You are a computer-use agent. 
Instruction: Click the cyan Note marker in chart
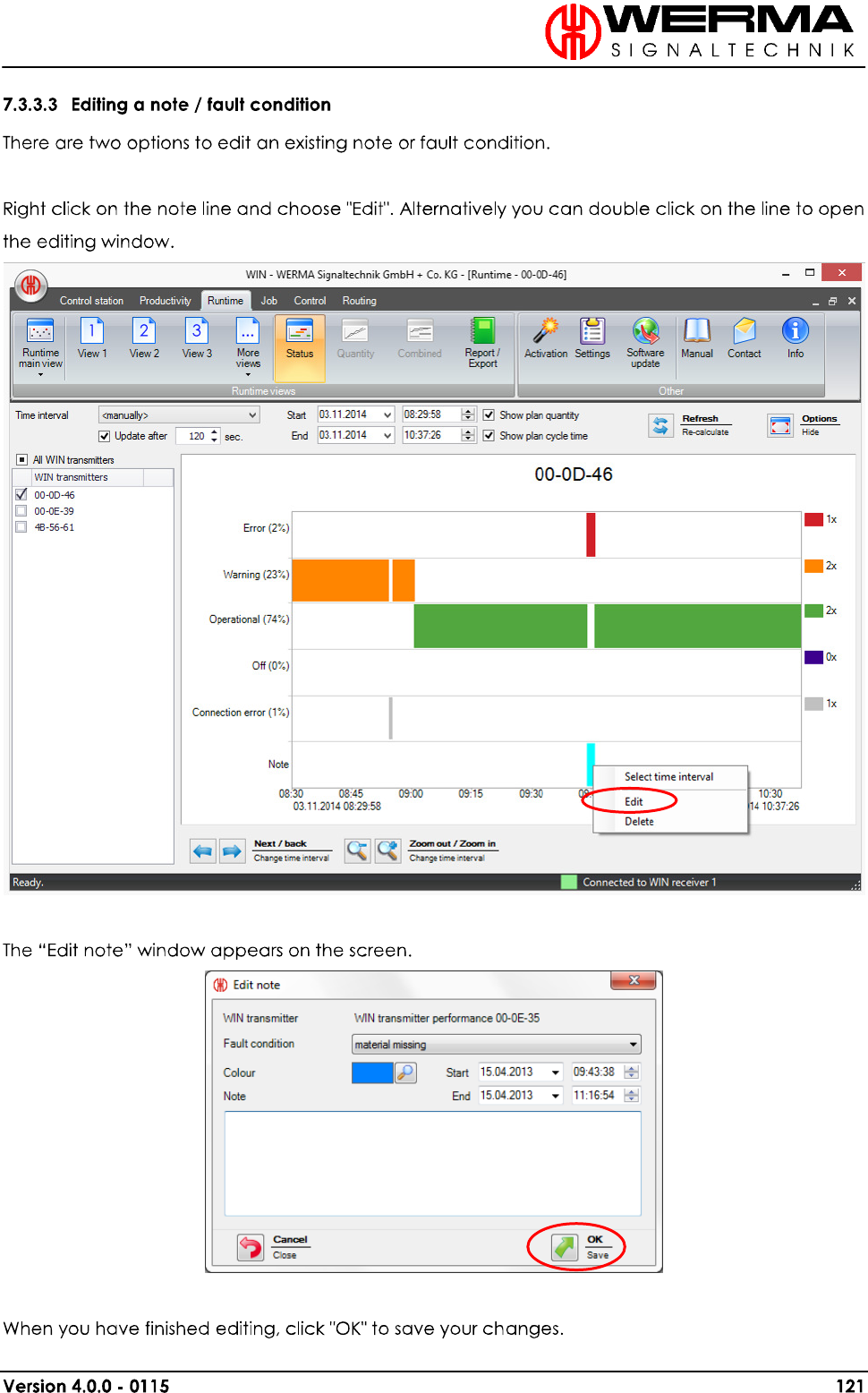click(591, 764)
